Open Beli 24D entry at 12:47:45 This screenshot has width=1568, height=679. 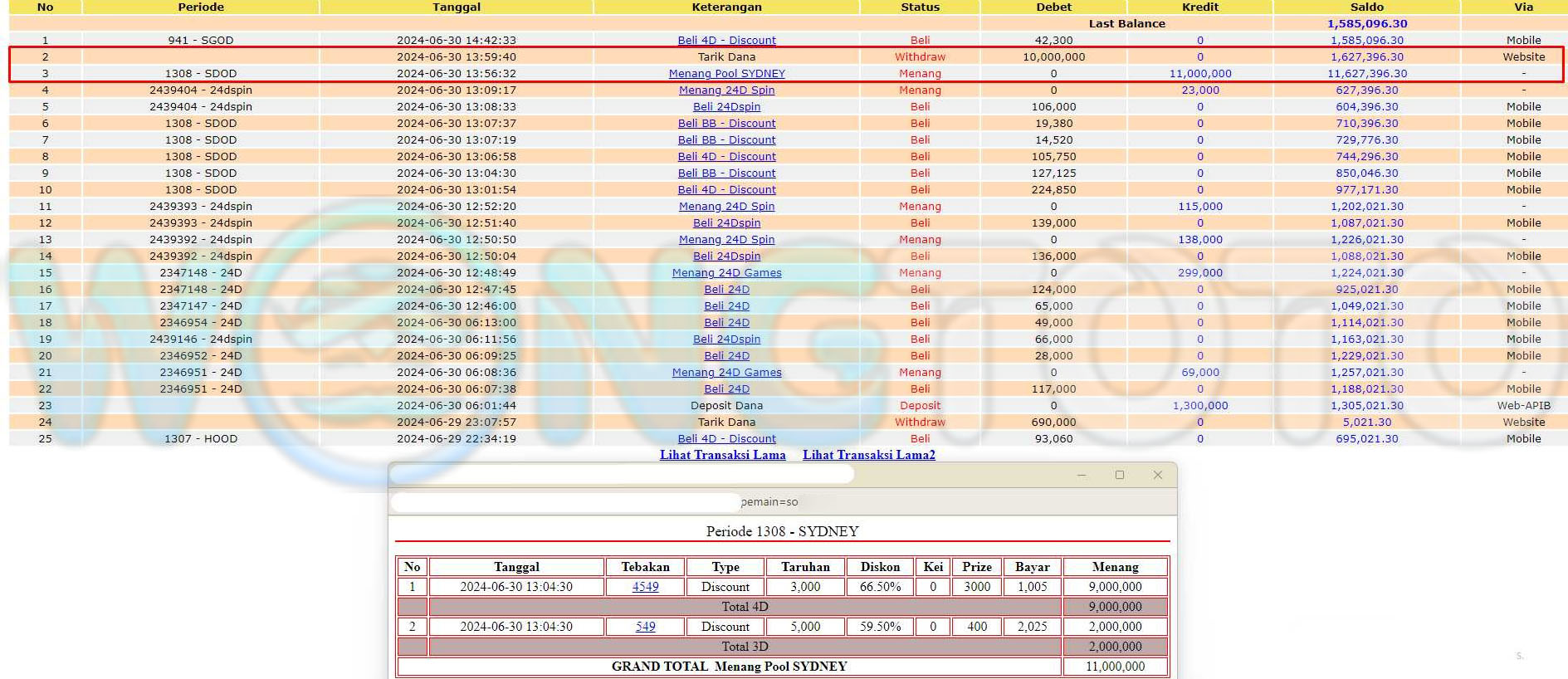[x=726, y=290]
